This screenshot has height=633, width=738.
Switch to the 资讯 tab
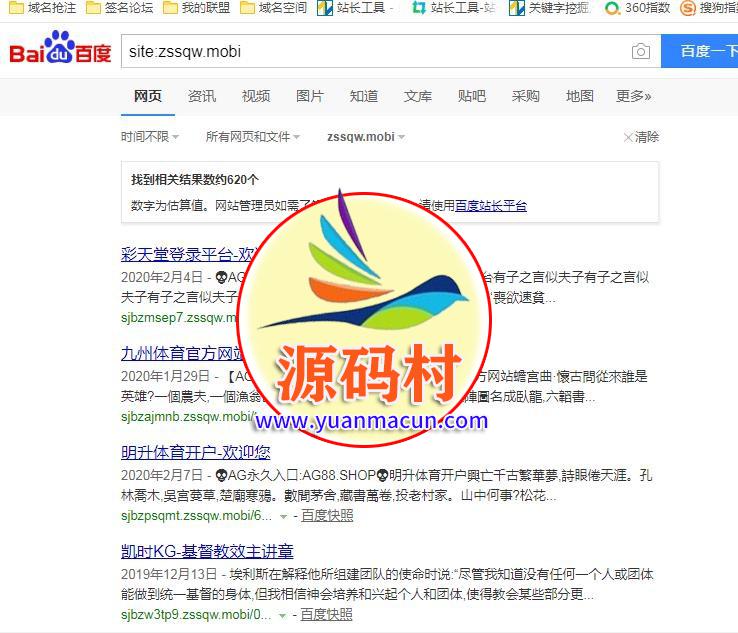202,96
